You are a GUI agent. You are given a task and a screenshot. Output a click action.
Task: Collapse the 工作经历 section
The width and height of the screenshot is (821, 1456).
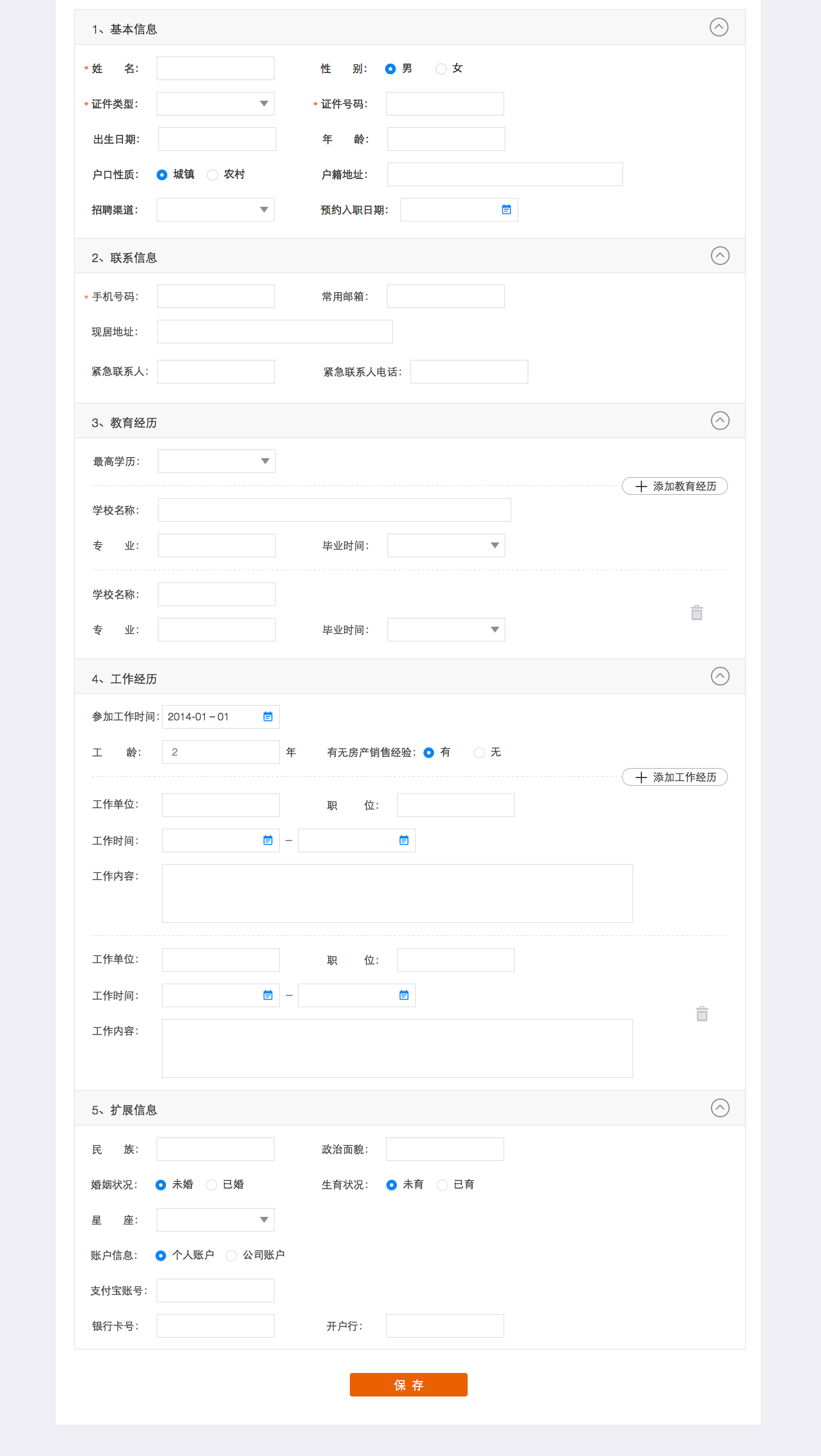point(720,676)
